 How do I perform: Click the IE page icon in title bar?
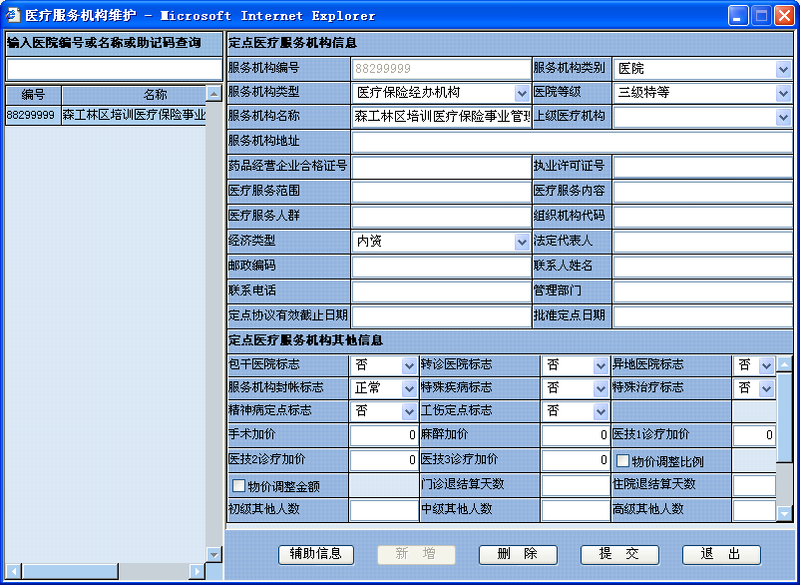12,15
